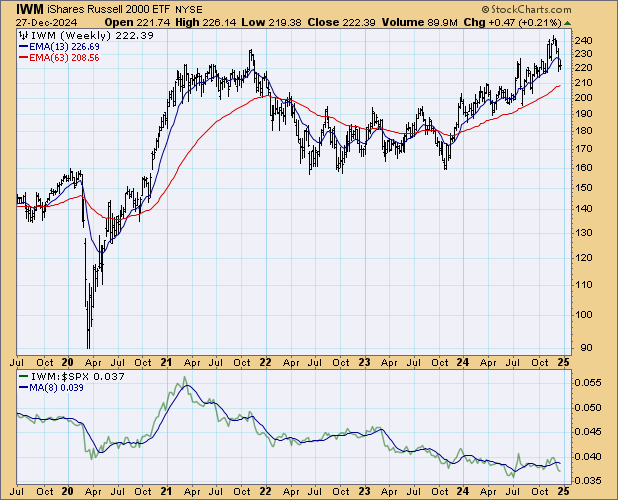Click the IWM (Weekly) 222.39 legend entry
The image size is (618, 500).
click(92, 35)
